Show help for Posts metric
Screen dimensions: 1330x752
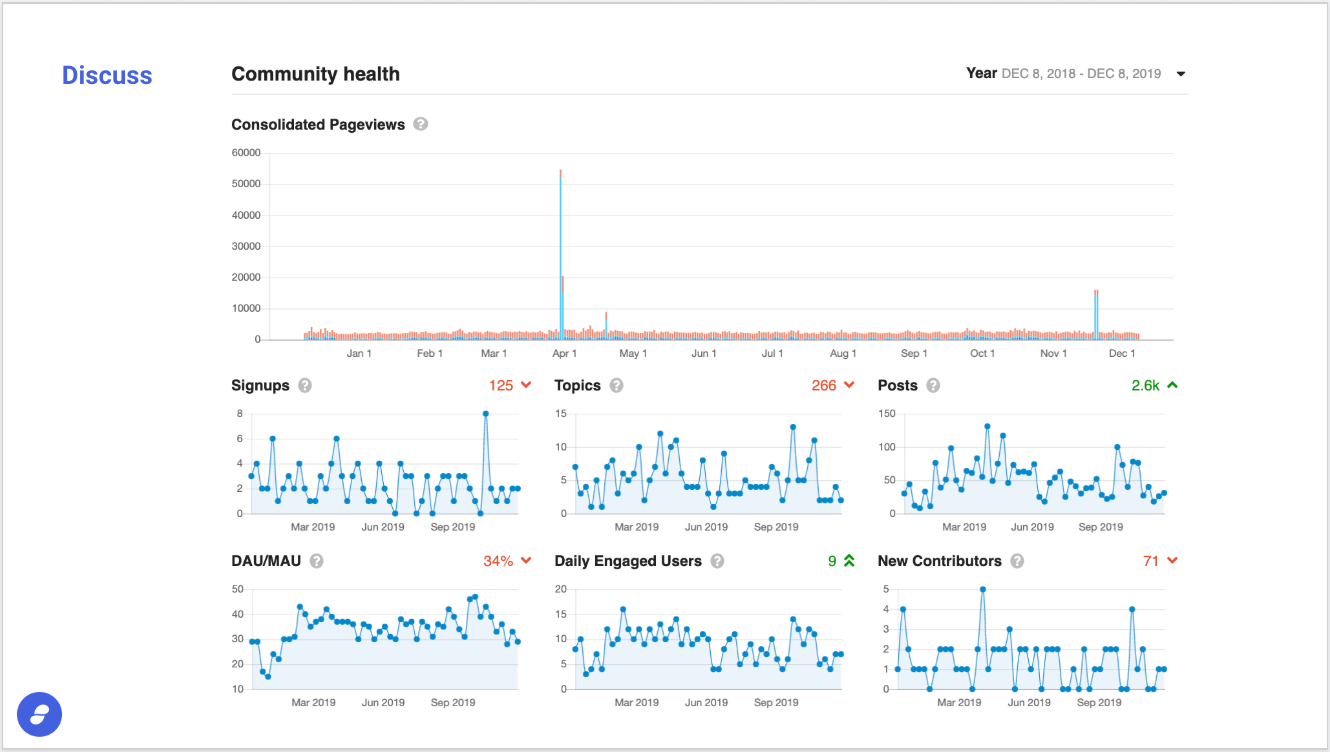point(933,385)
